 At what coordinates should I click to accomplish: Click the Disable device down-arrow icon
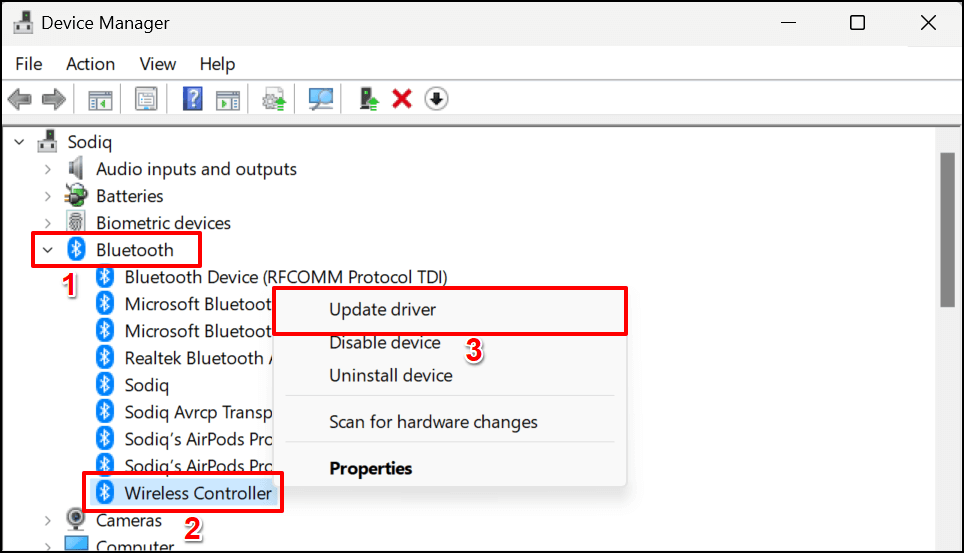tap(436, 99)
